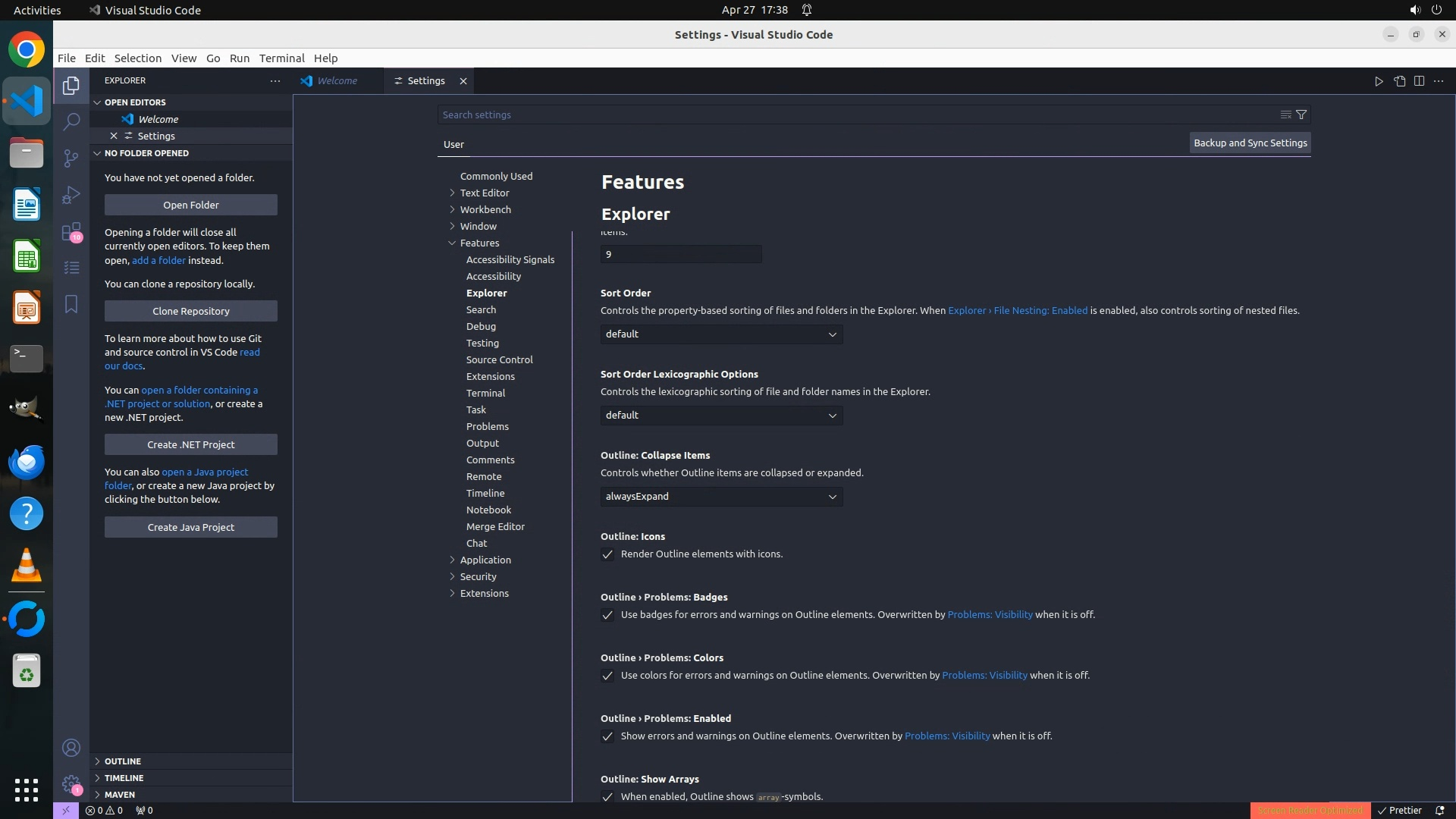Expand the Text Editor settings category
Image resolution: width=1456 pixels, height=819 pixels.
[x=484, y=193]
